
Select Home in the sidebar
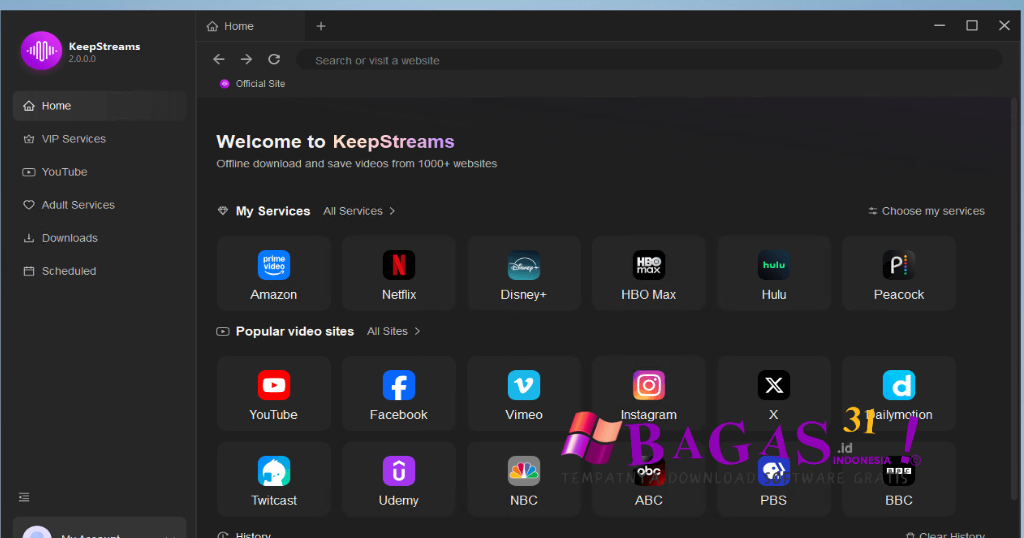tap(99, 106)
